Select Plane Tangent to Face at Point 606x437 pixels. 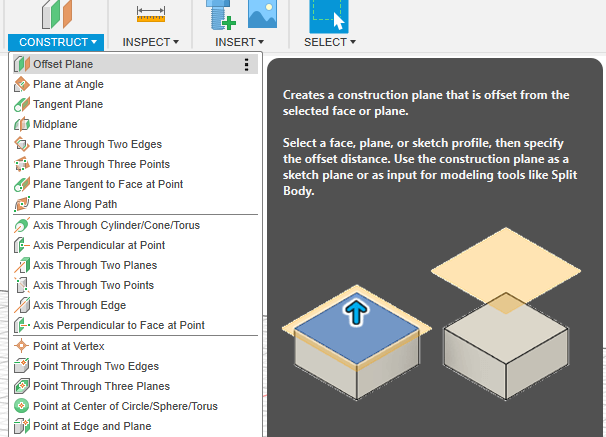135,184
